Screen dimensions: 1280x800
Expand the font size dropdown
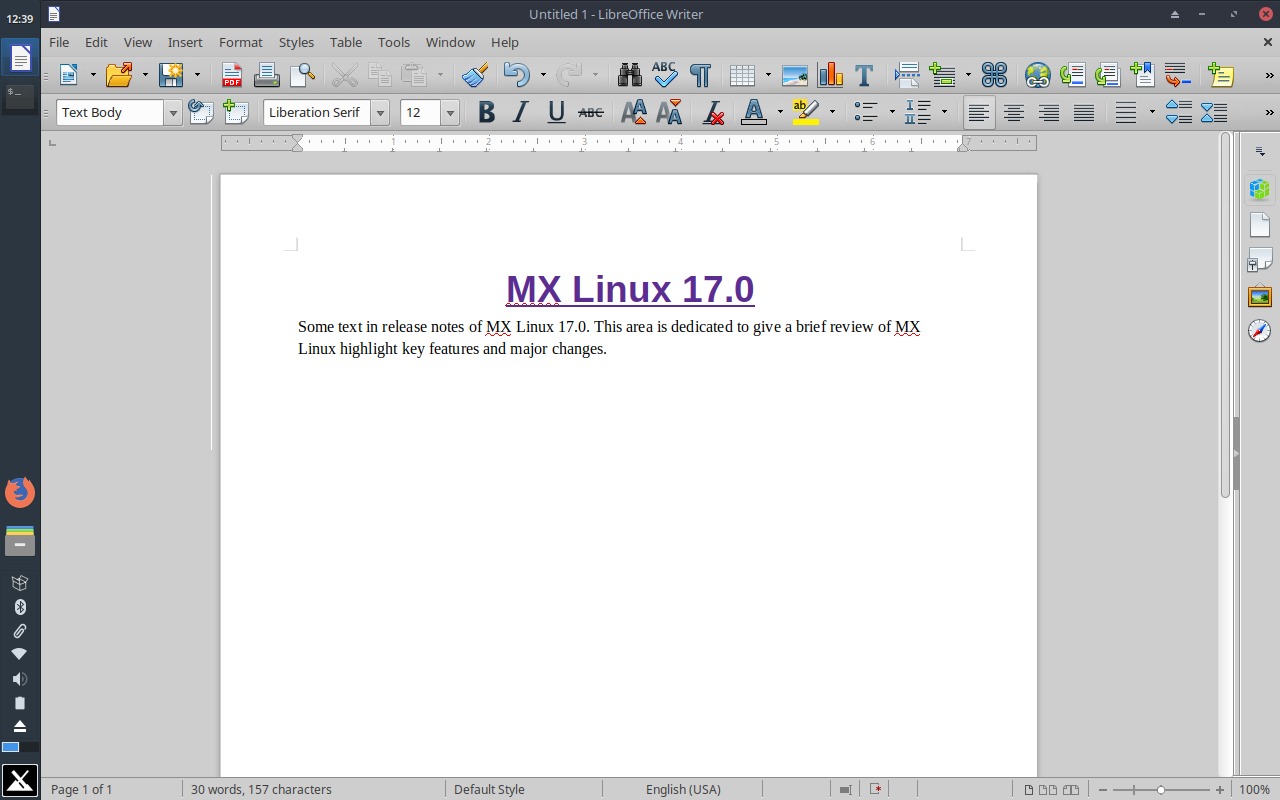coord(449,112)
